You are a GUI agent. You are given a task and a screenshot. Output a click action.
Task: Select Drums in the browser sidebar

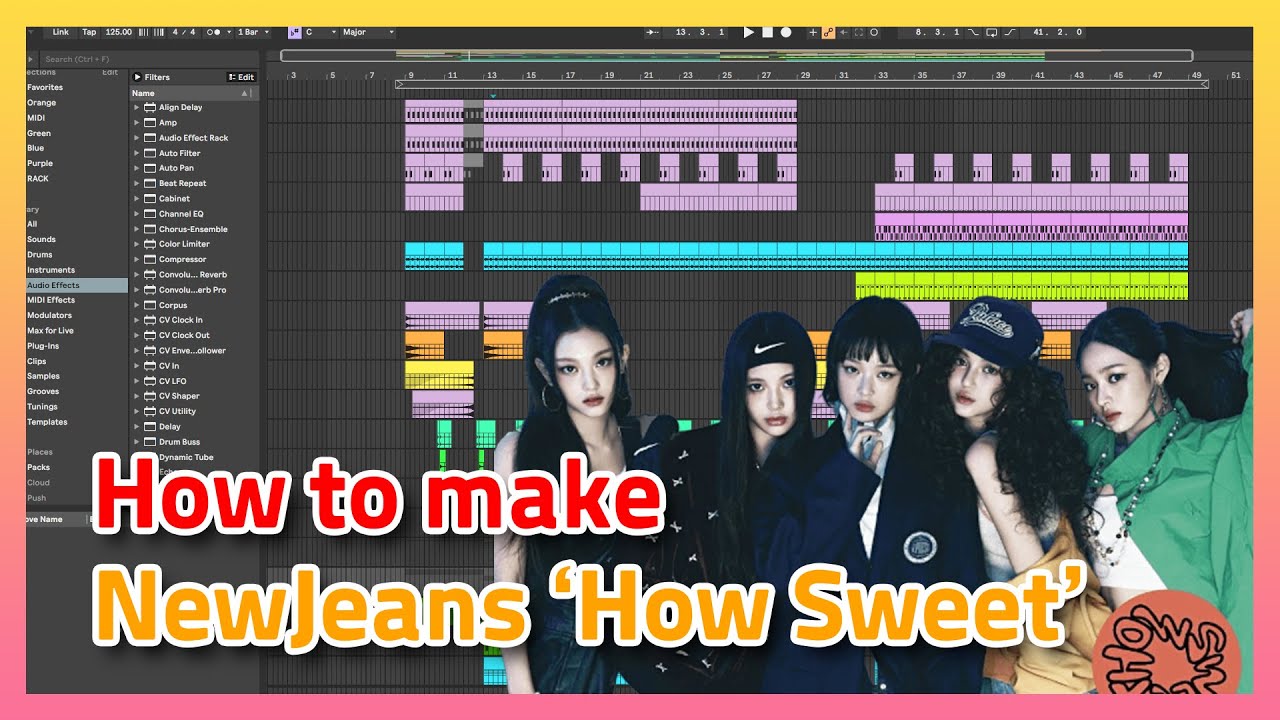click(41, 254)
